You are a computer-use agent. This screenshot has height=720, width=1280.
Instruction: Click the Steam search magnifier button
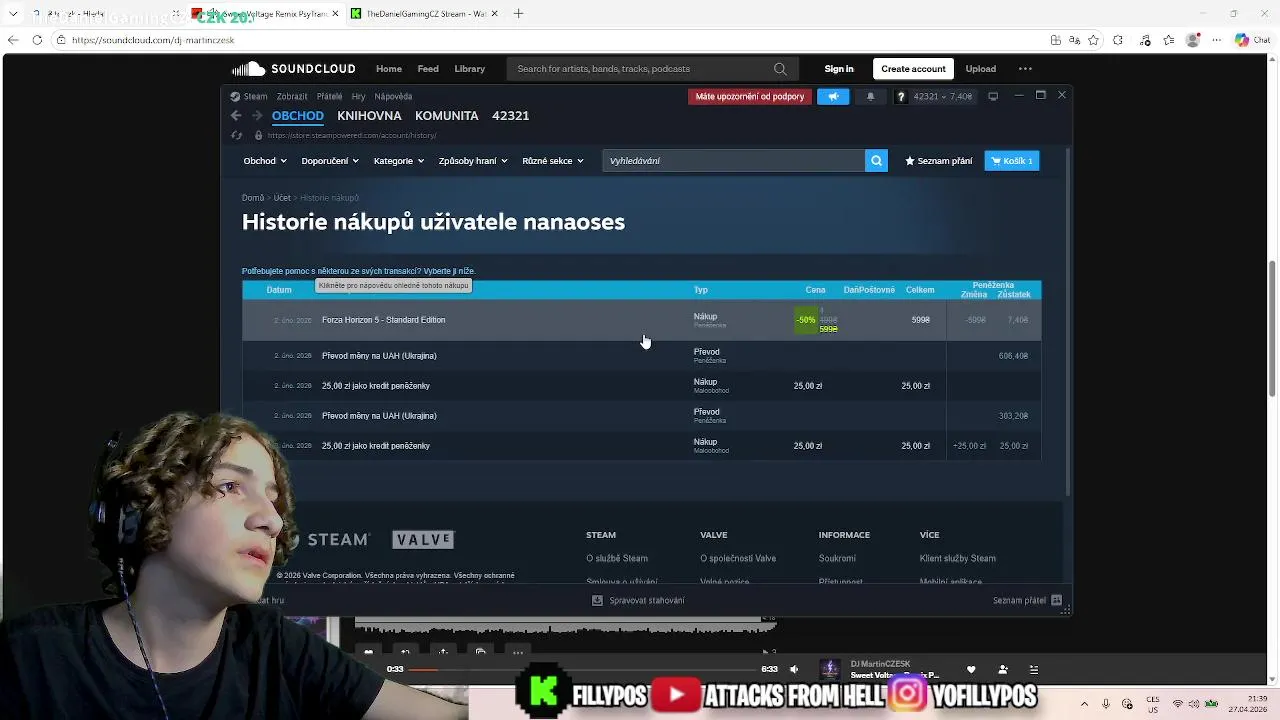coord(876,160)
